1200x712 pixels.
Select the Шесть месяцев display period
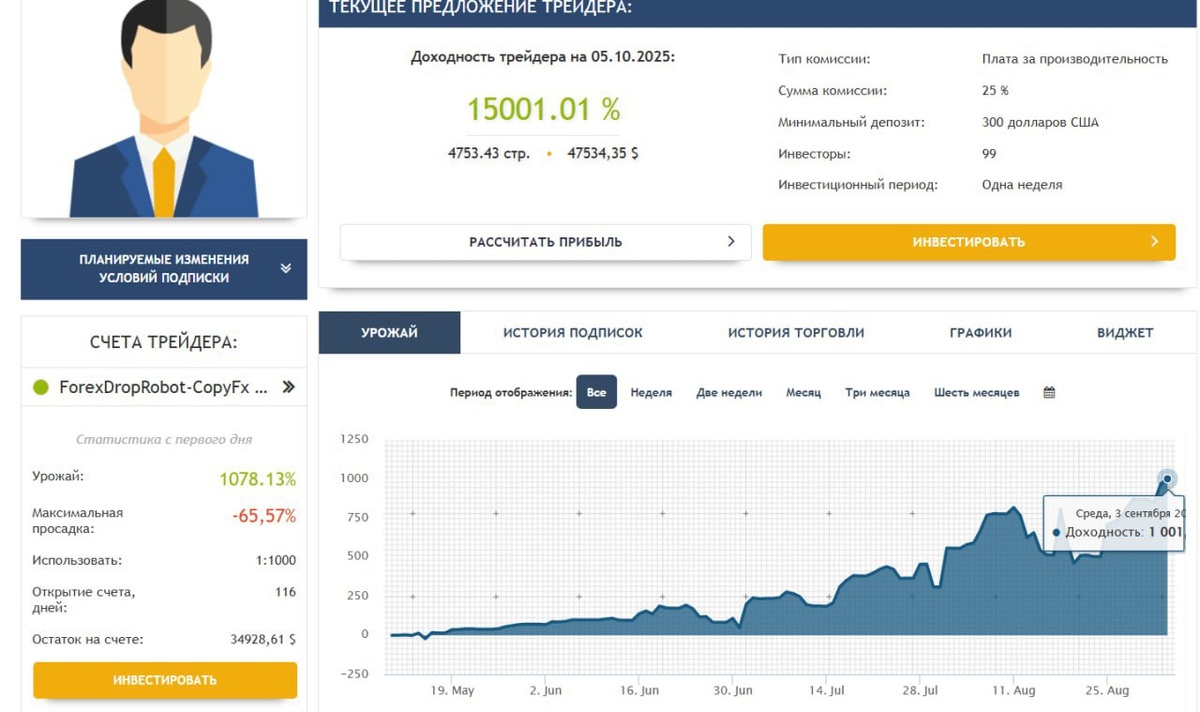click(976, 393)
